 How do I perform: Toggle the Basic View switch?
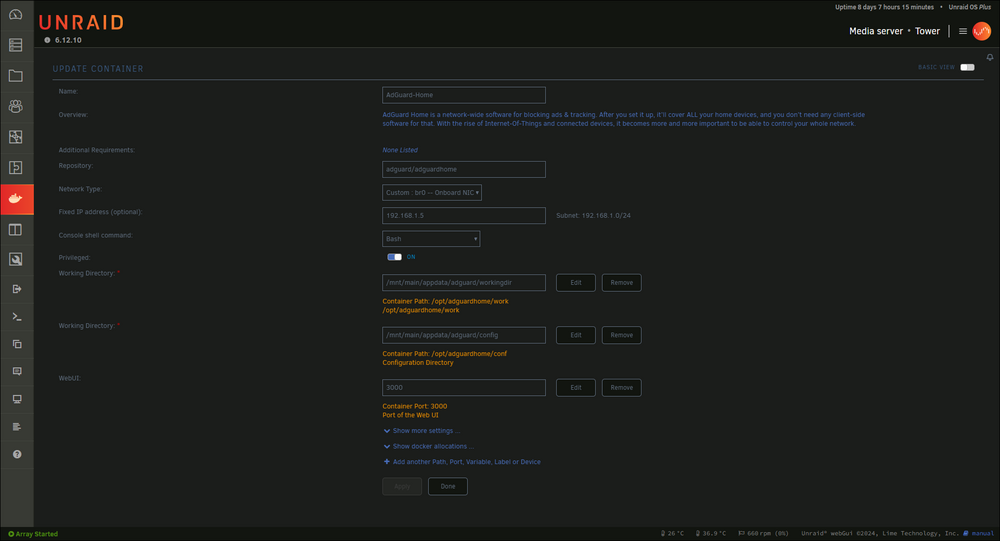tap(967, 67)
